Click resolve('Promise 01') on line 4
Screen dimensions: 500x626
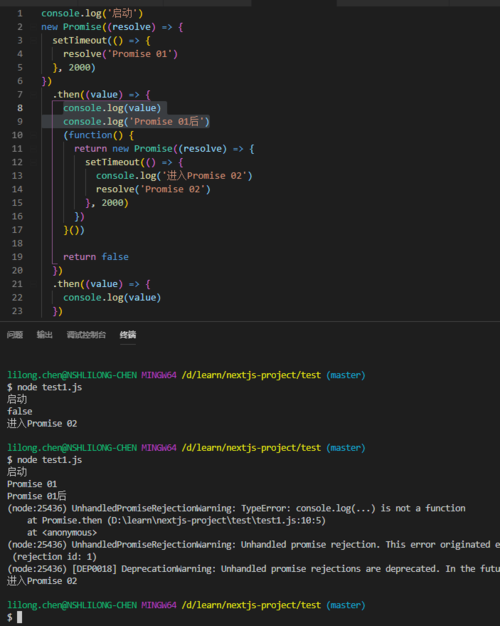[120, 54]
